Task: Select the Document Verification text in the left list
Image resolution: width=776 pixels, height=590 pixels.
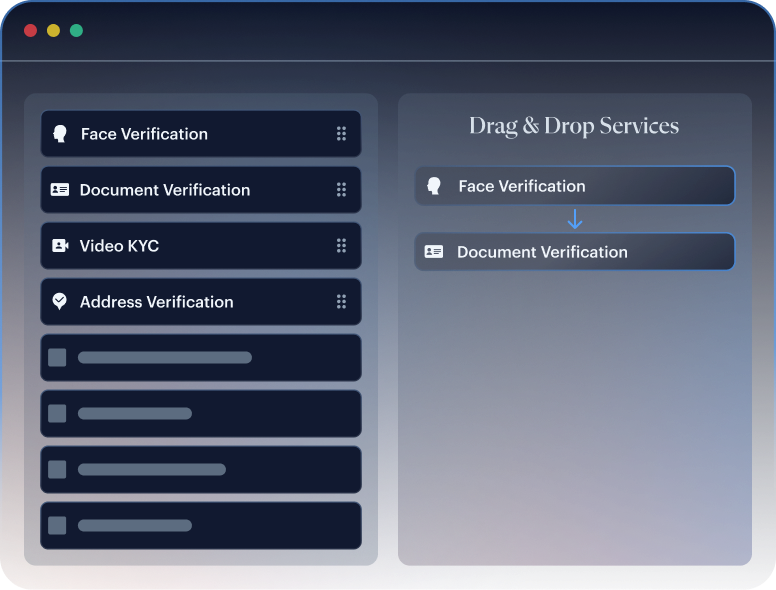Action: [x=165, y=190]
